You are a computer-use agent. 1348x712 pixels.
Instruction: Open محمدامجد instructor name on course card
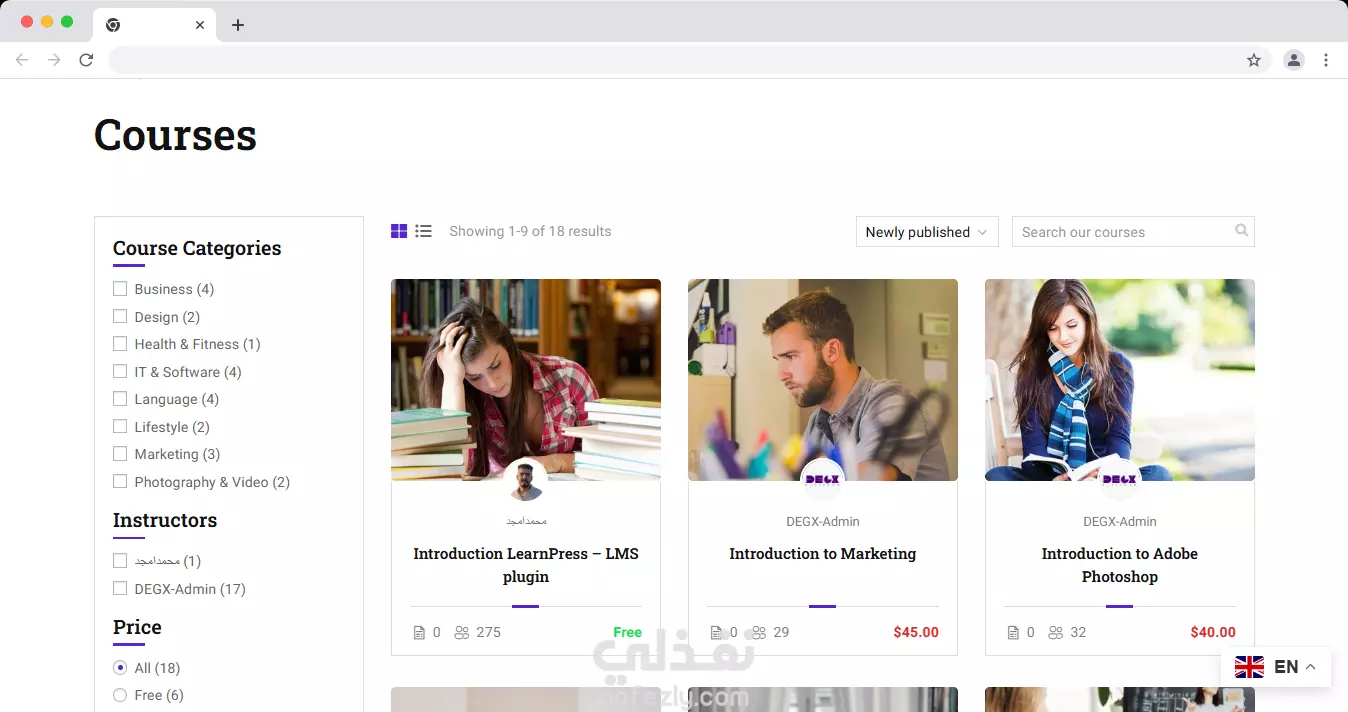526,521
